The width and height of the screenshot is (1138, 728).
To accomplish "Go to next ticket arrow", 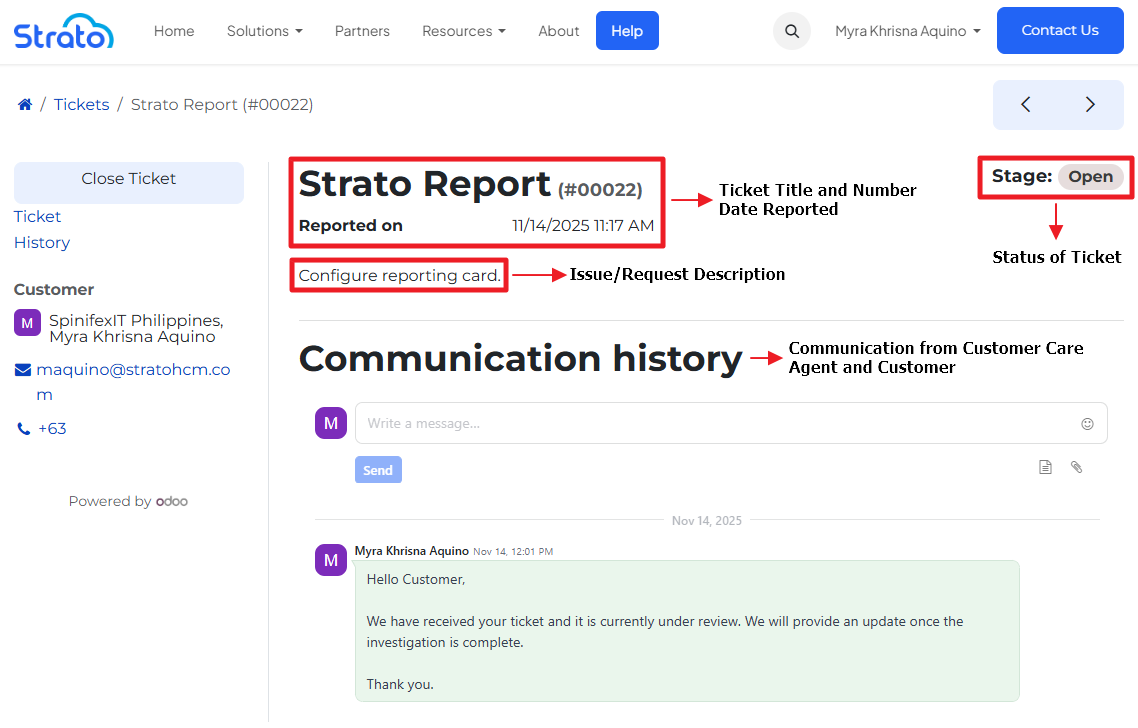I will (x=1090, y=105).
